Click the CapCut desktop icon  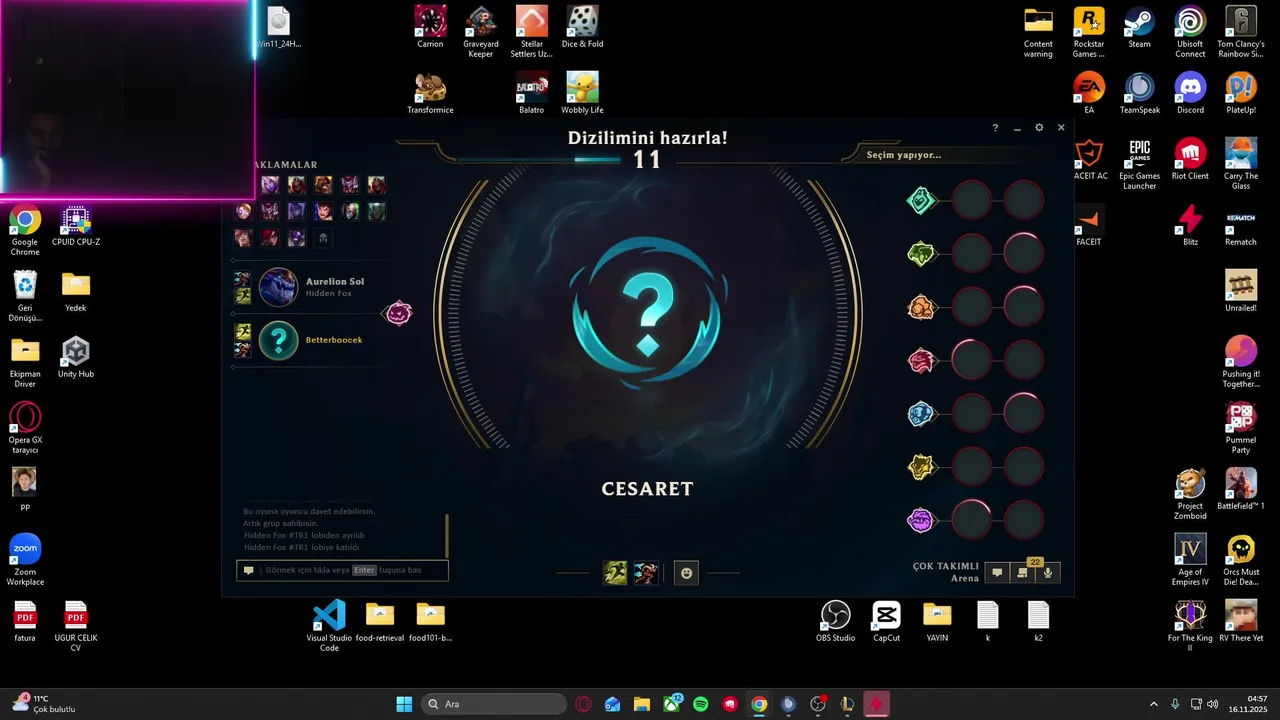point(886,621)
